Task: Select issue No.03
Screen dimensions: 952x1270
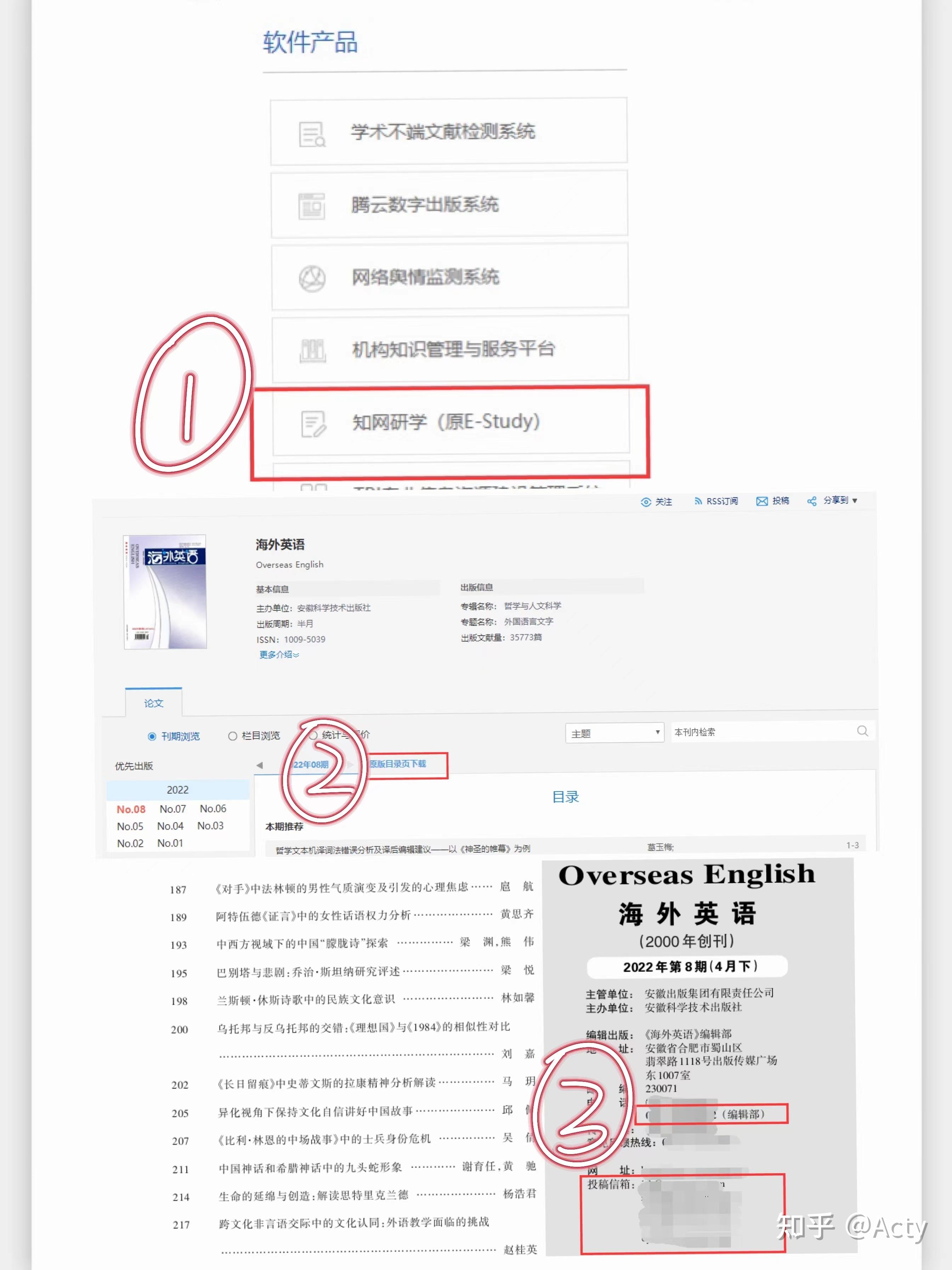Action: (211, 826)
